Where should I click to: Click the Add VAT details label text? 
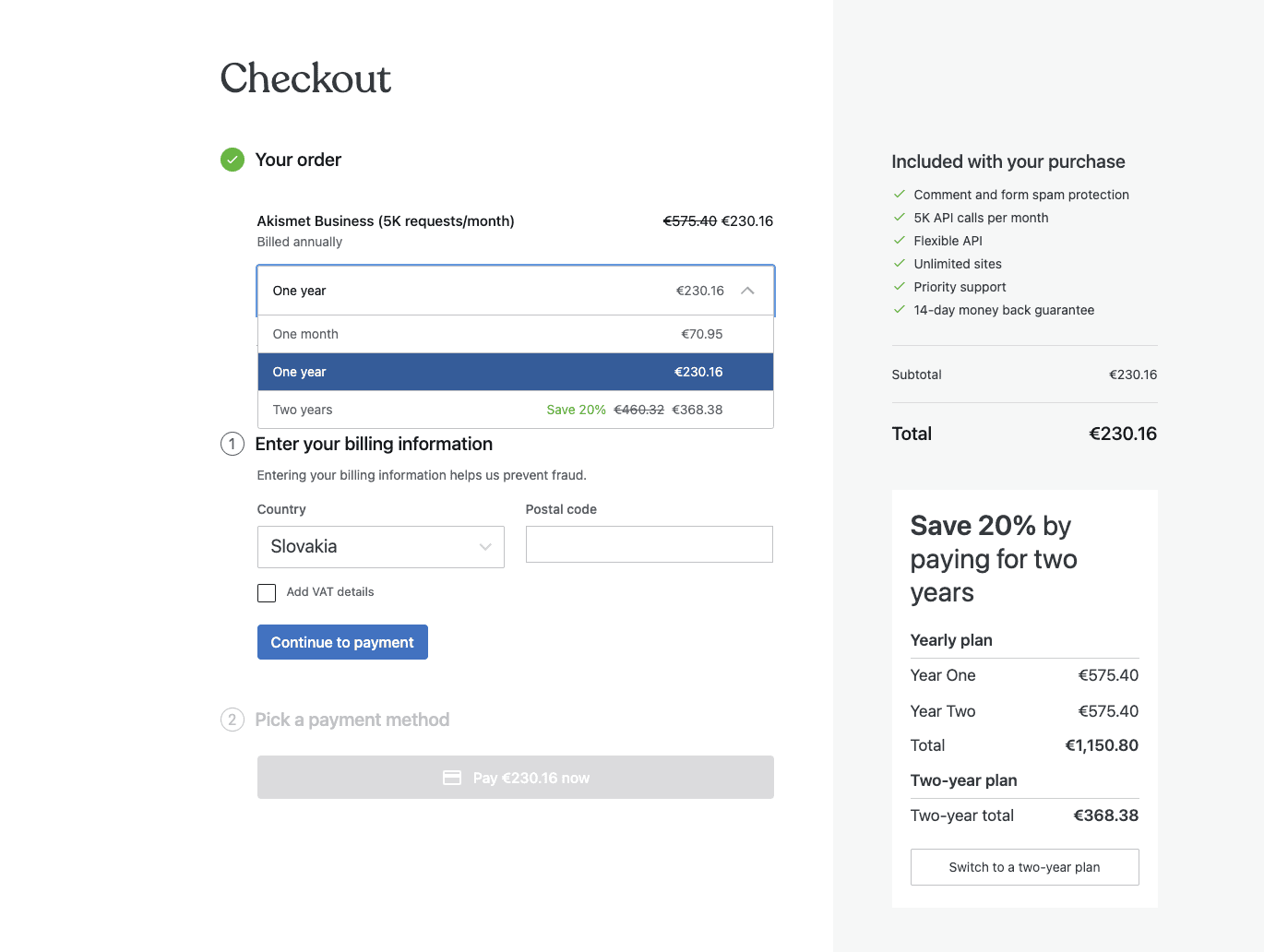pyautogui.click(x=330, y=592)
